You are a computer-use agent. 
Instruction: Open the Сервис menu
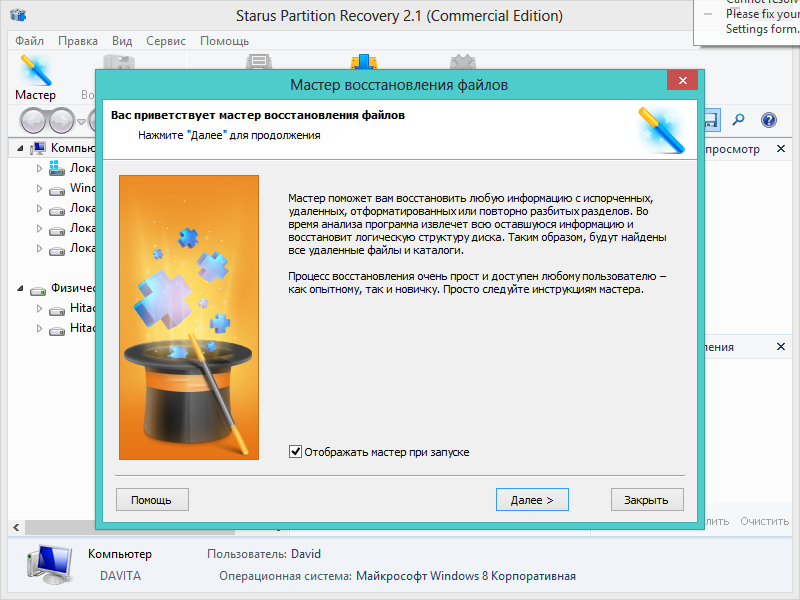click(x=166, y=41)
